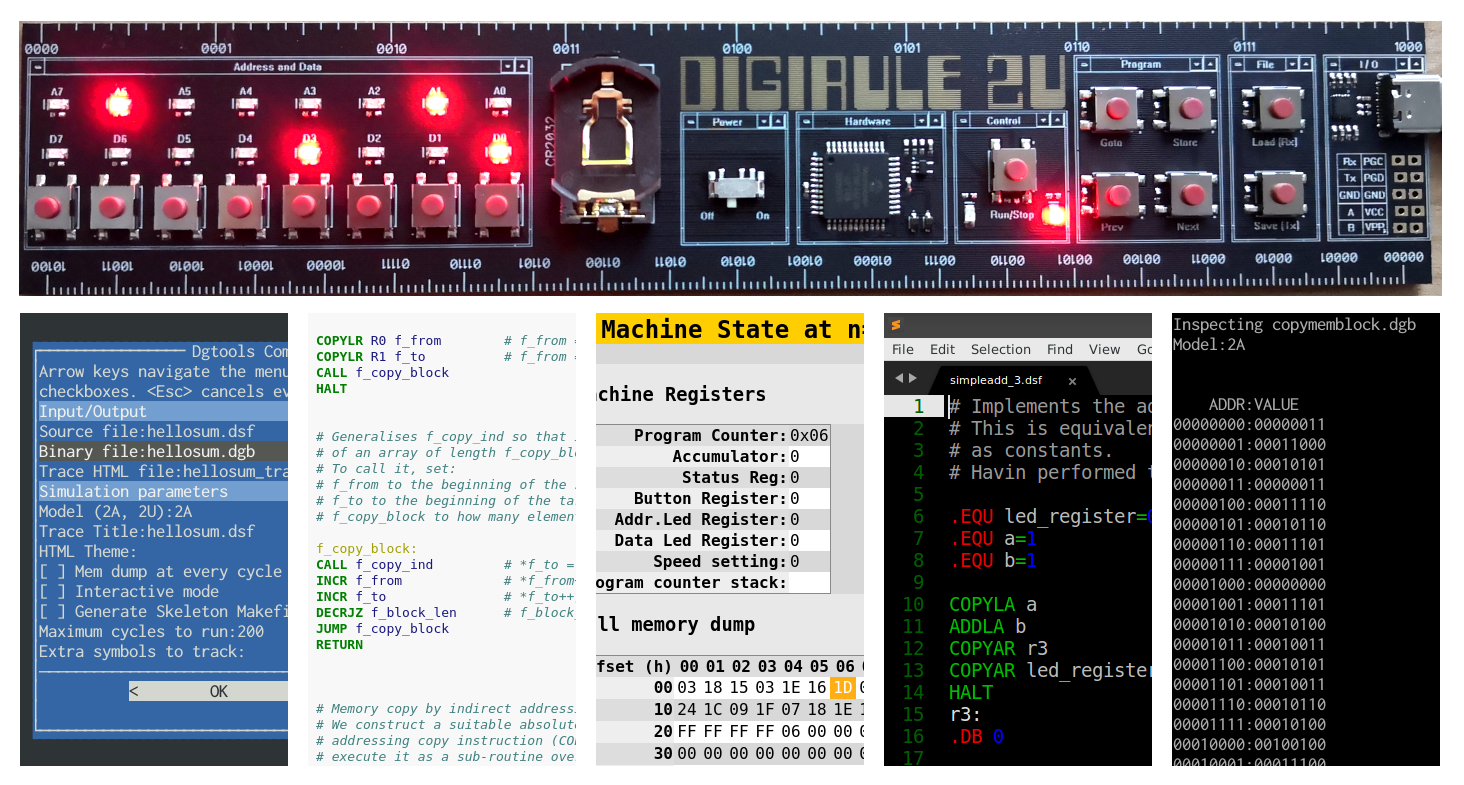Screen dimensions: 1464x785
Task: Confirm the Dgtools dialog with OK
Action: 208,691
